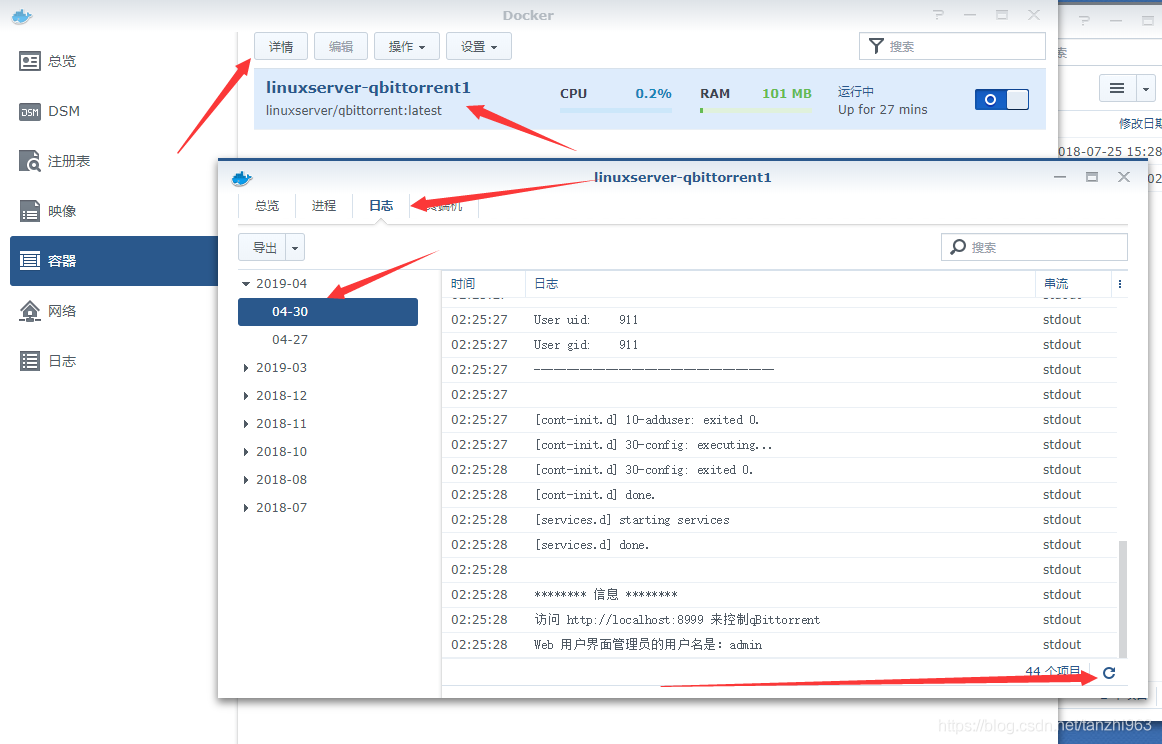Select log row '30-config: exited 0.'
This screenshot has width=1162, height=744.
pyautogui.click(x=780, y=470)
